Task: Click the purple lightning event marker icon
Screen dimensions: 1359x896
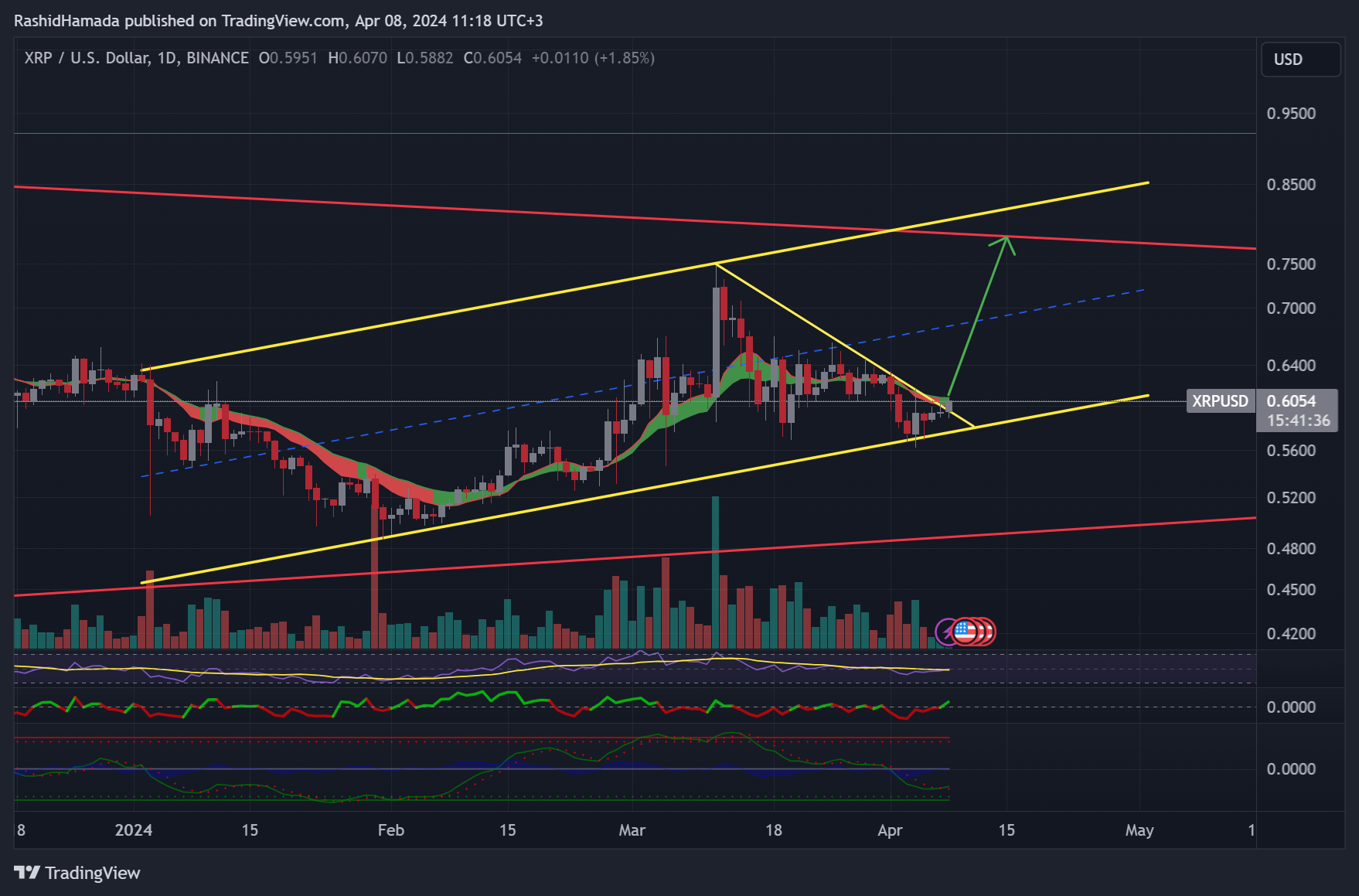Action: pyautogui.click(x=946, y=632)
